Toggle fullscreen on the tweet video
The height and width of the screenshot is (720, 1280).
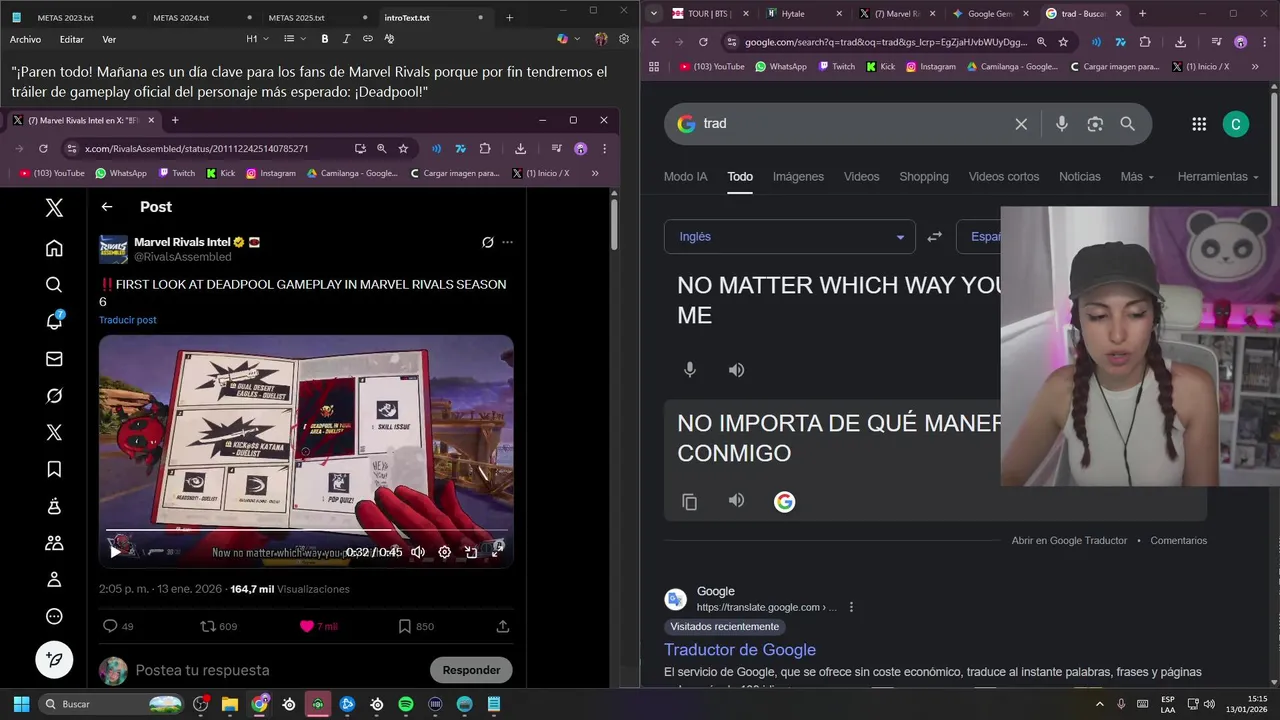[x=498, y=551]
